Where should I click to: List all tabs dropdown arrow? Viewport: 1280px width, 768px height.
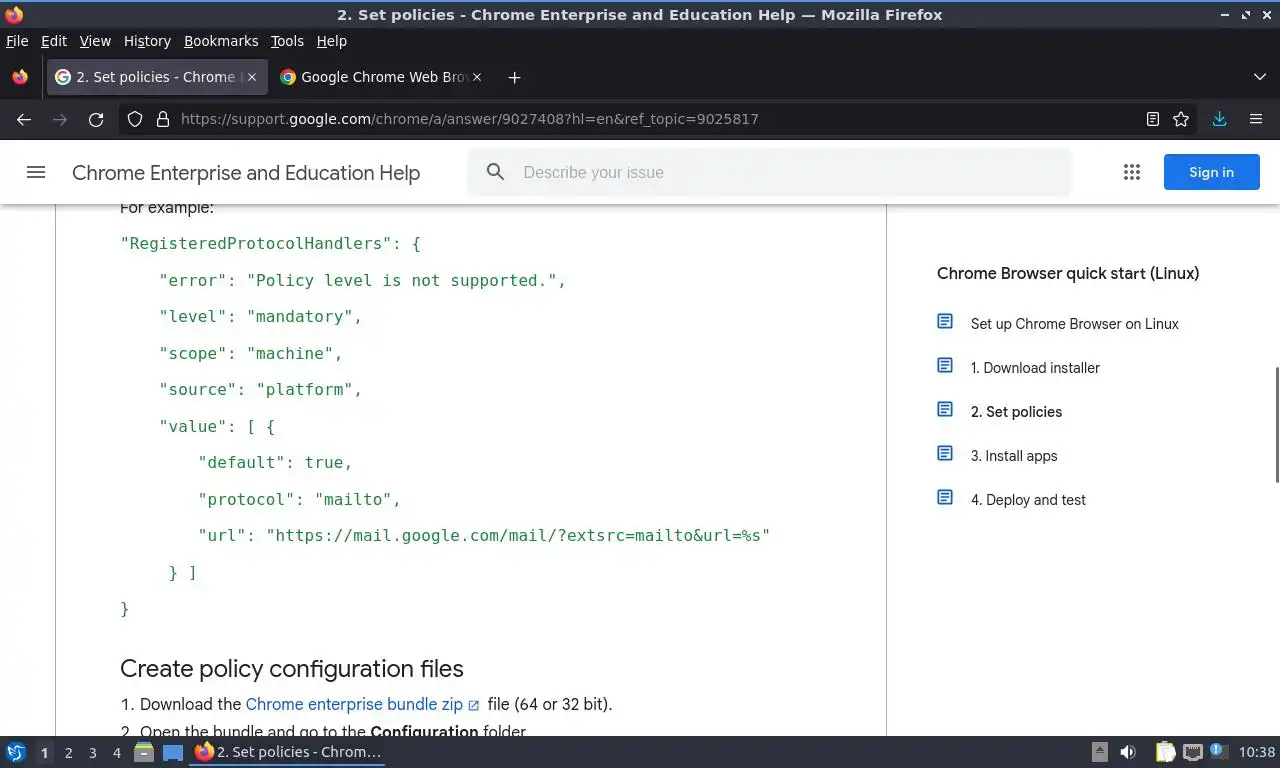(x=1259, y=77)
